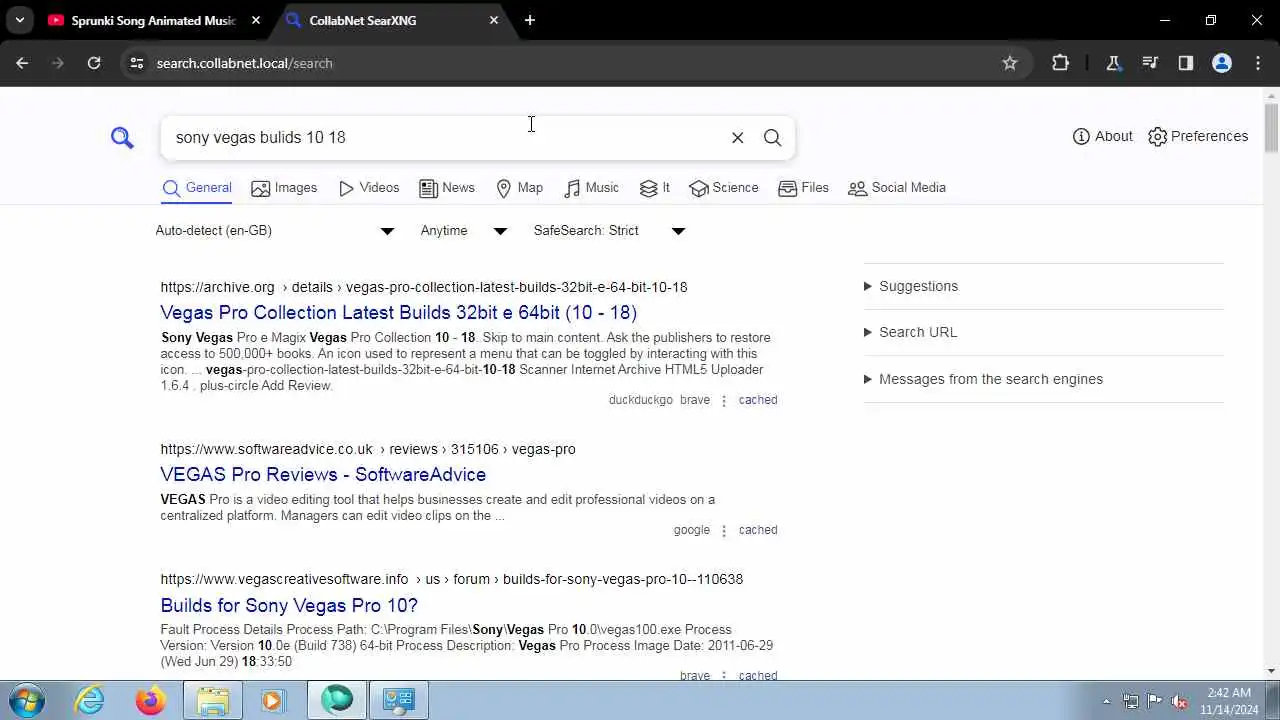Reload the page

(94, 63)
